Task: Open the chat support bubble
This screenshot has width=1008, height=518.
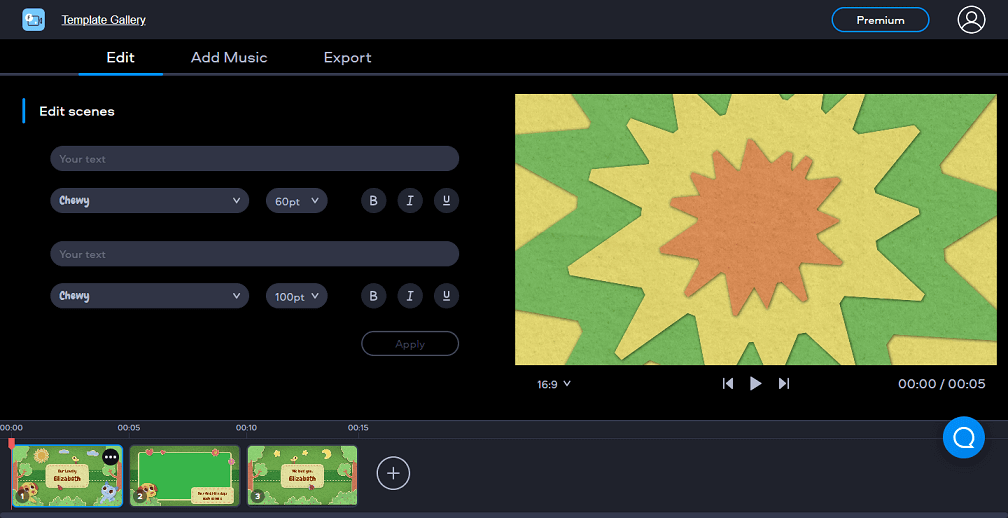Action: click(964, 437)
